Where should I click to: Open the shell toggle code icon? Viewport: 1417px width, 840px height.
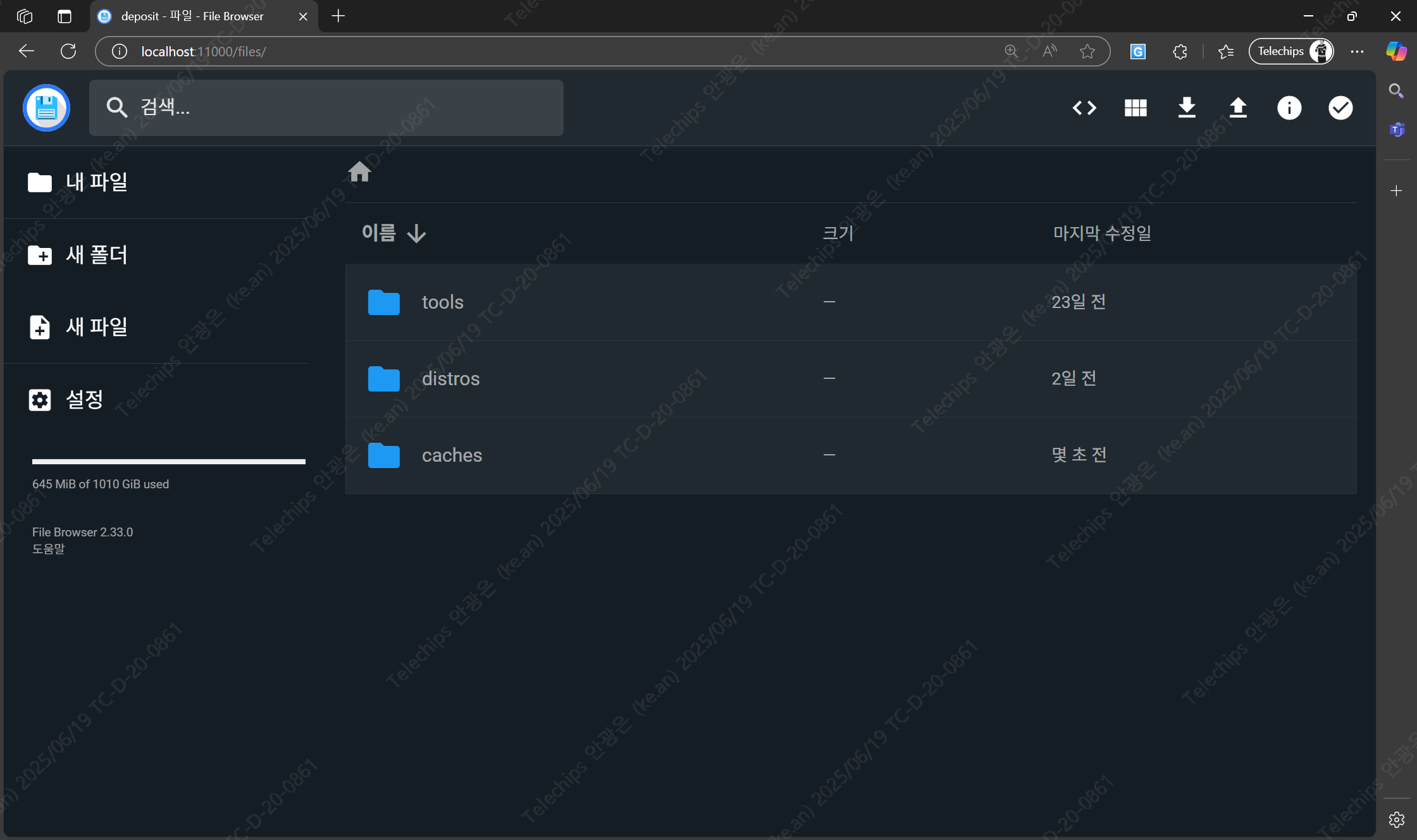[x=1084, y=108]
